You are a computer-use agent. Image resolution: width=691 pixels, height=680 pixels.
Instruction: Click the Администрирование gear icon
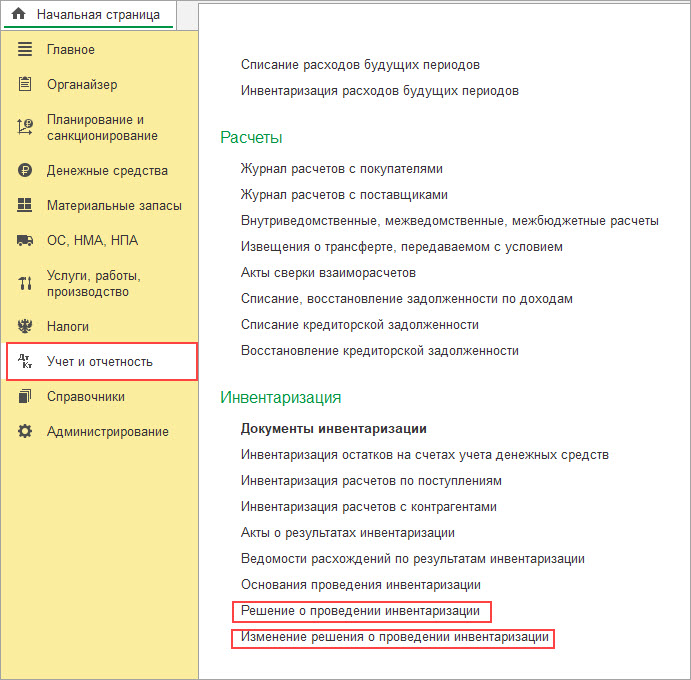point(25,432)
